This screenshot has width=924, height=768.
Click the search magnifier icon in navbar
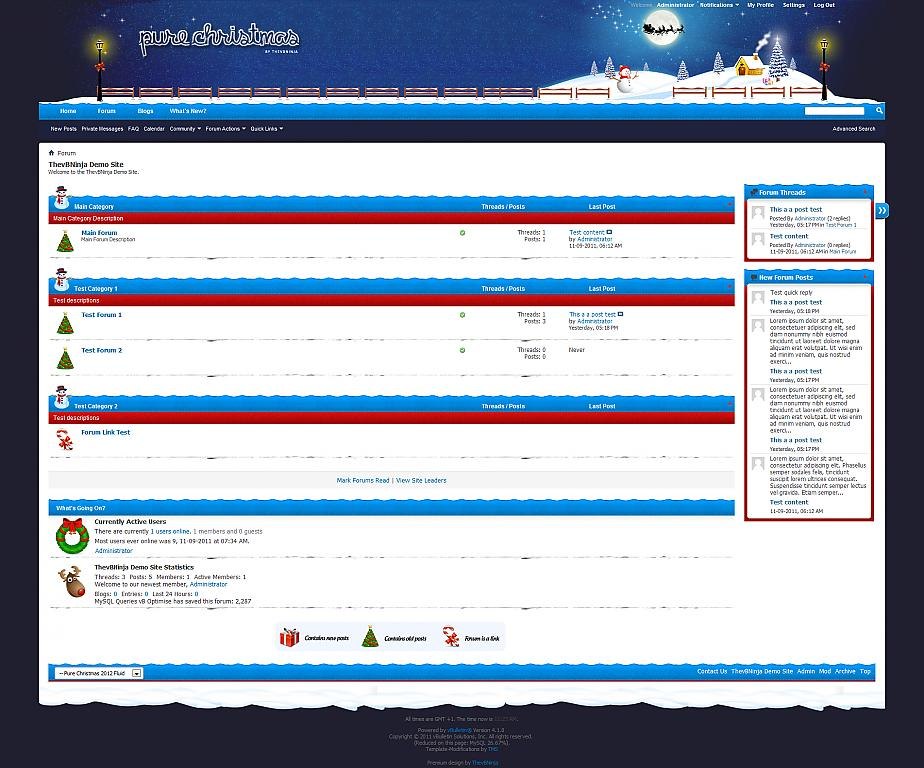879,111
